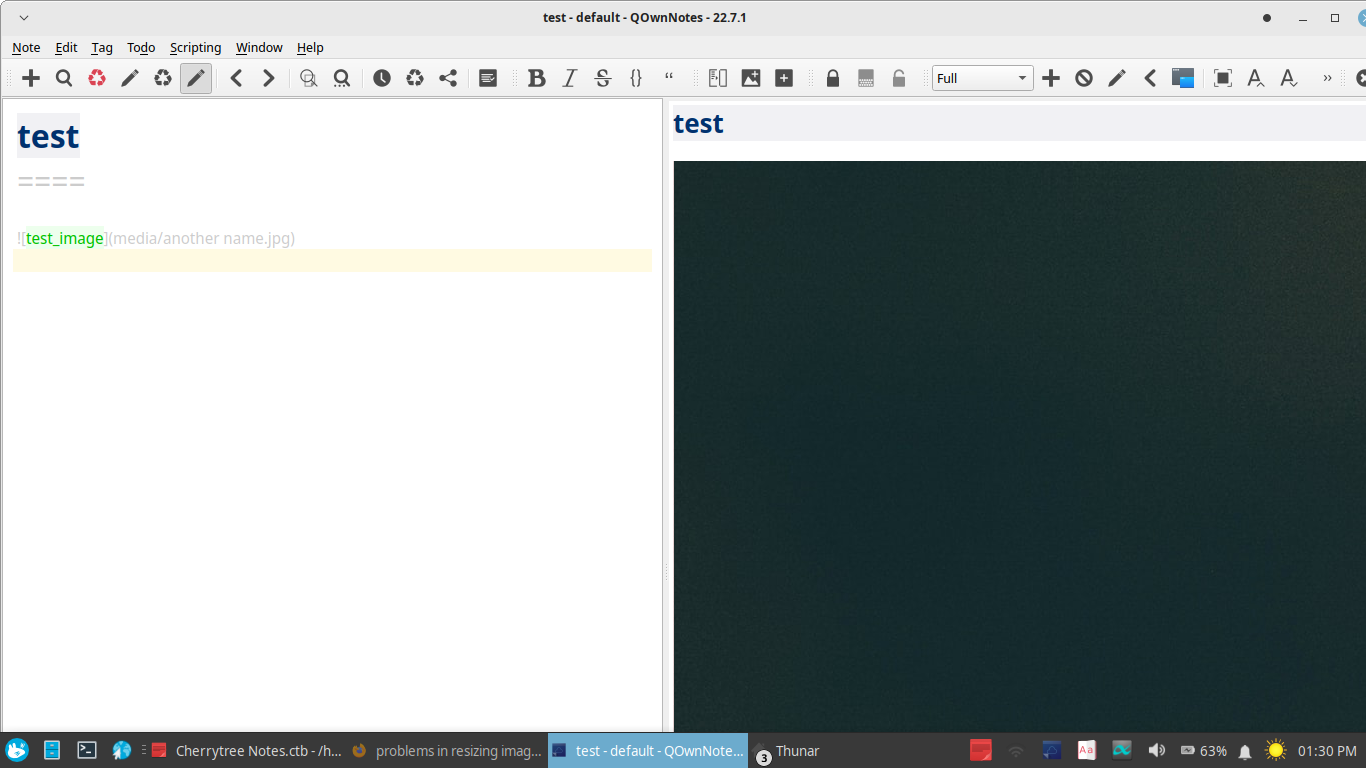
Task: Click the grey keyboard edit-encrypted-note icon
Action: (x=866, y=78)
